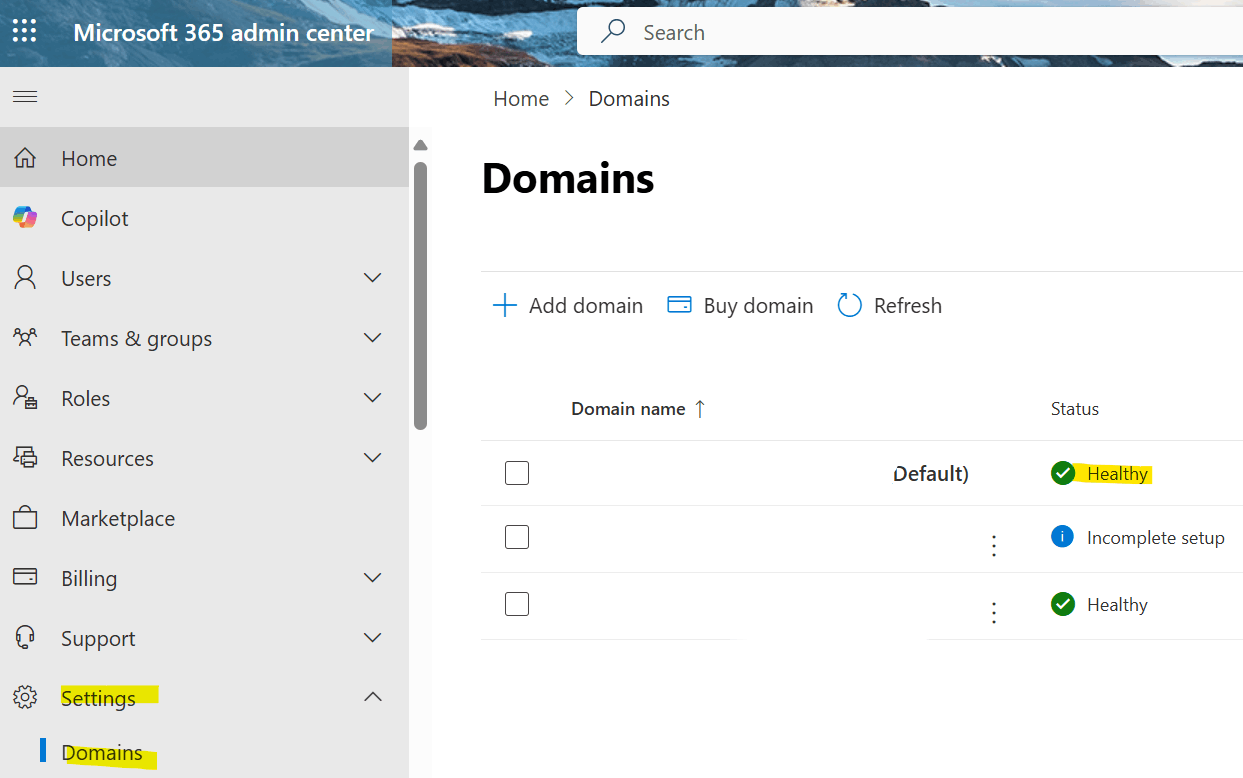
Task: Click the scrollbar up arrow in sidebar
Action: click(420, 146)
